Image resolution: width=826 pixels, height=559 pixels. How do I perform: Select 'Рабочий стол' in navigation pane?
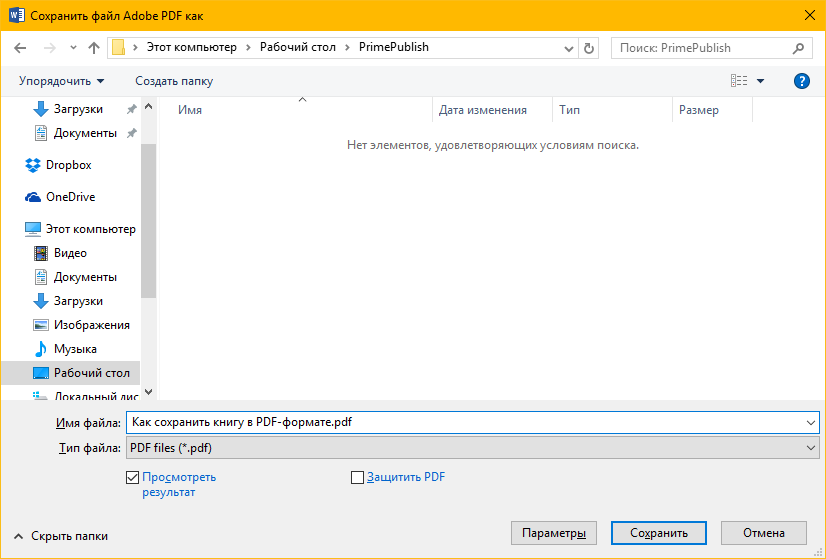point(71,373)
